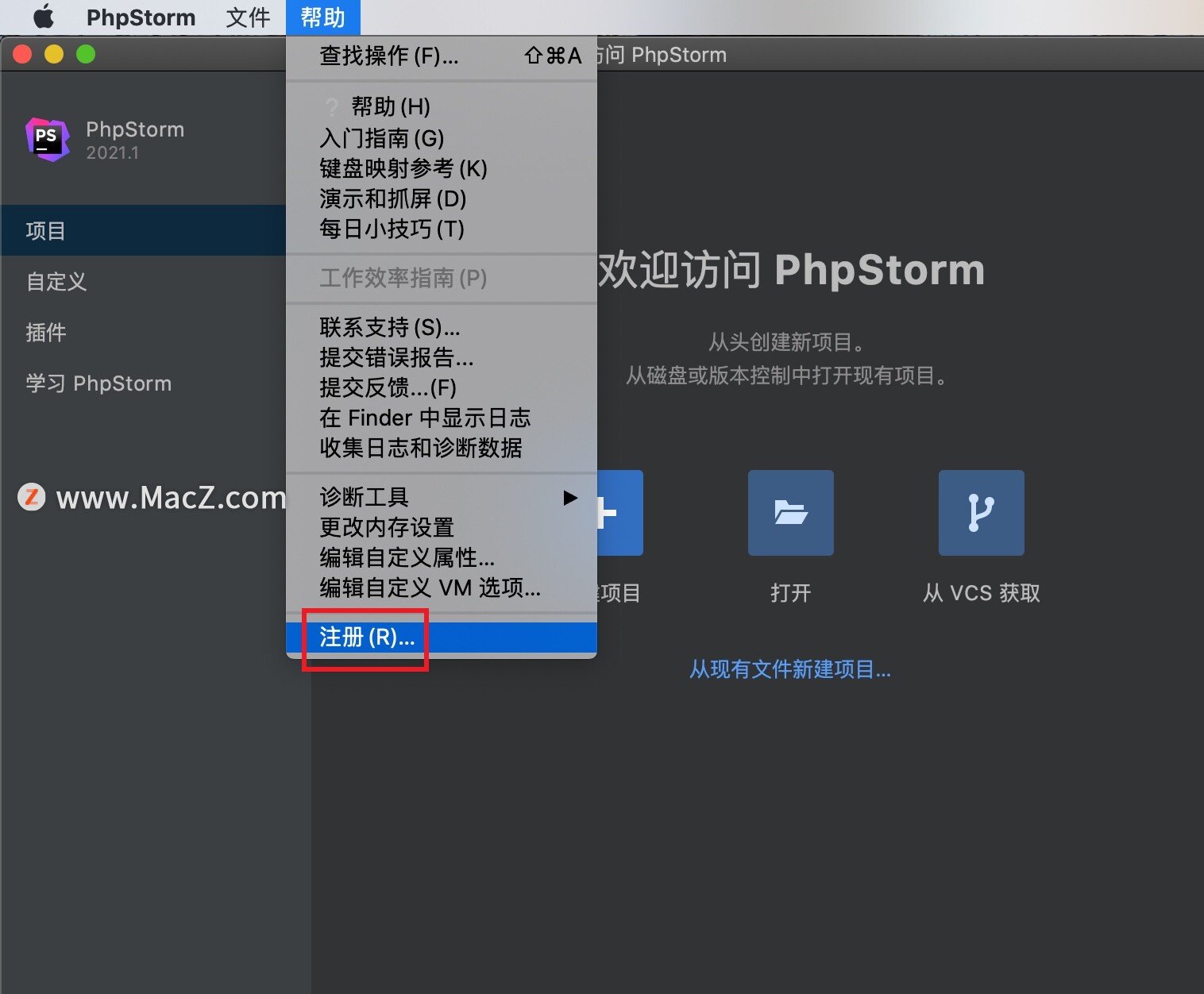The height and width of the screenshot is (994, 1204).
Task: Click the 欢迎访问 PhpStorm heading
Action: coord(791,270)
